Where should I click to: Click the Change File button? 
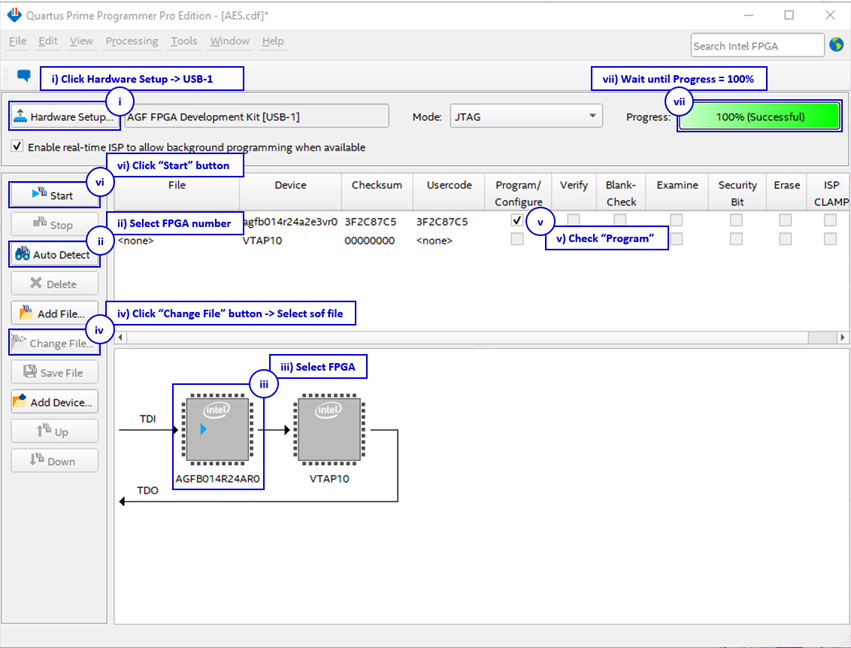55,343
